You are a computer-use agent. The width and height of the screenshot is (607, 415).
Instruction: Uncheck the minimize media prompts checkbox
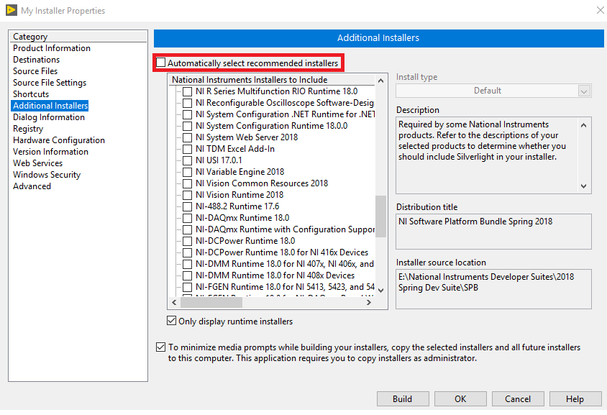coord(161,347)
